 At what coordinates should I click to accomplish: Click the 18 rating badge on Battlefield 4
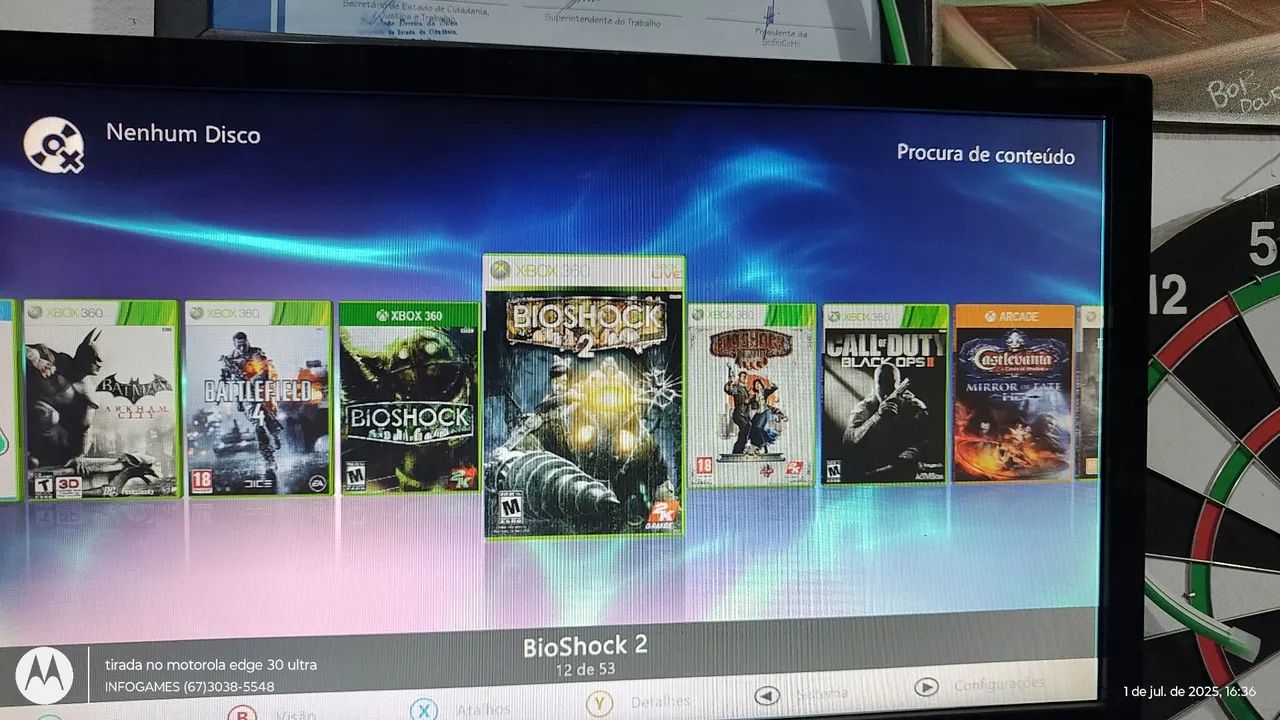202,481
